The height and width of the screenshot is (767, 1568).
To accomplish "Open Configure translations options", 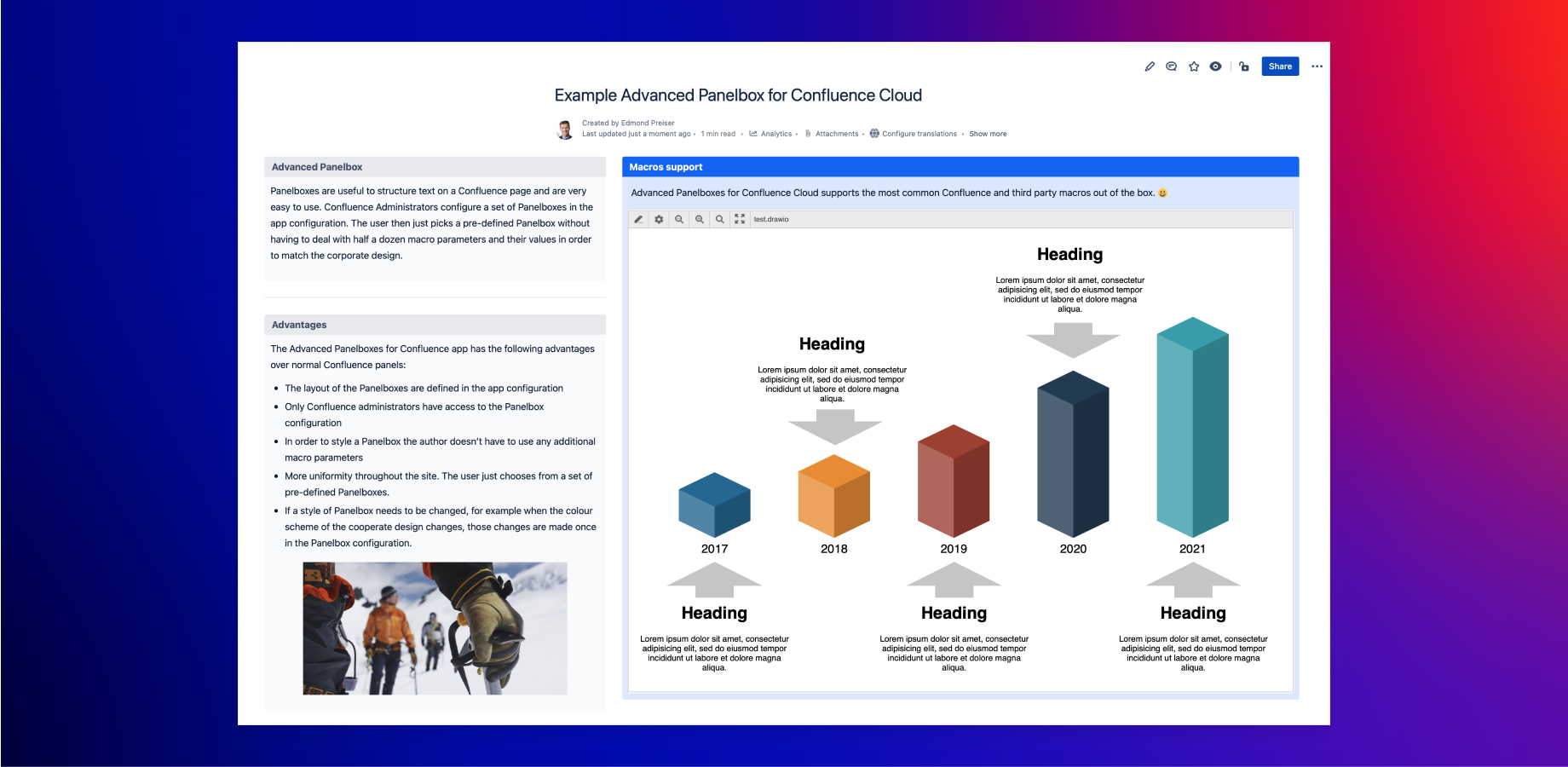I will point(918,134).
